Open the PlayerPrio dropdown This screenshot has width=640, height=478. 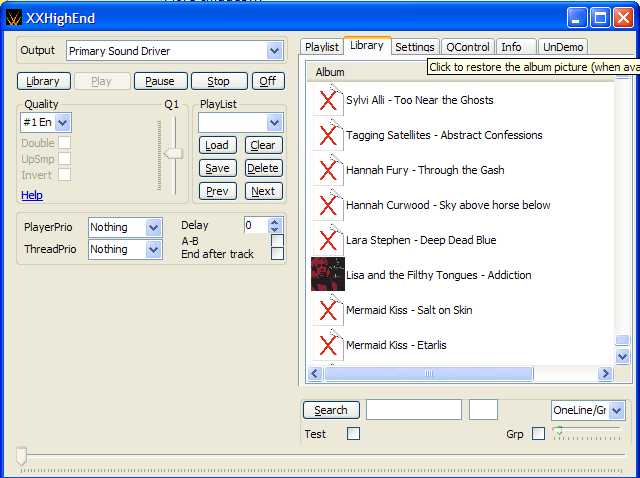(153, 227)
